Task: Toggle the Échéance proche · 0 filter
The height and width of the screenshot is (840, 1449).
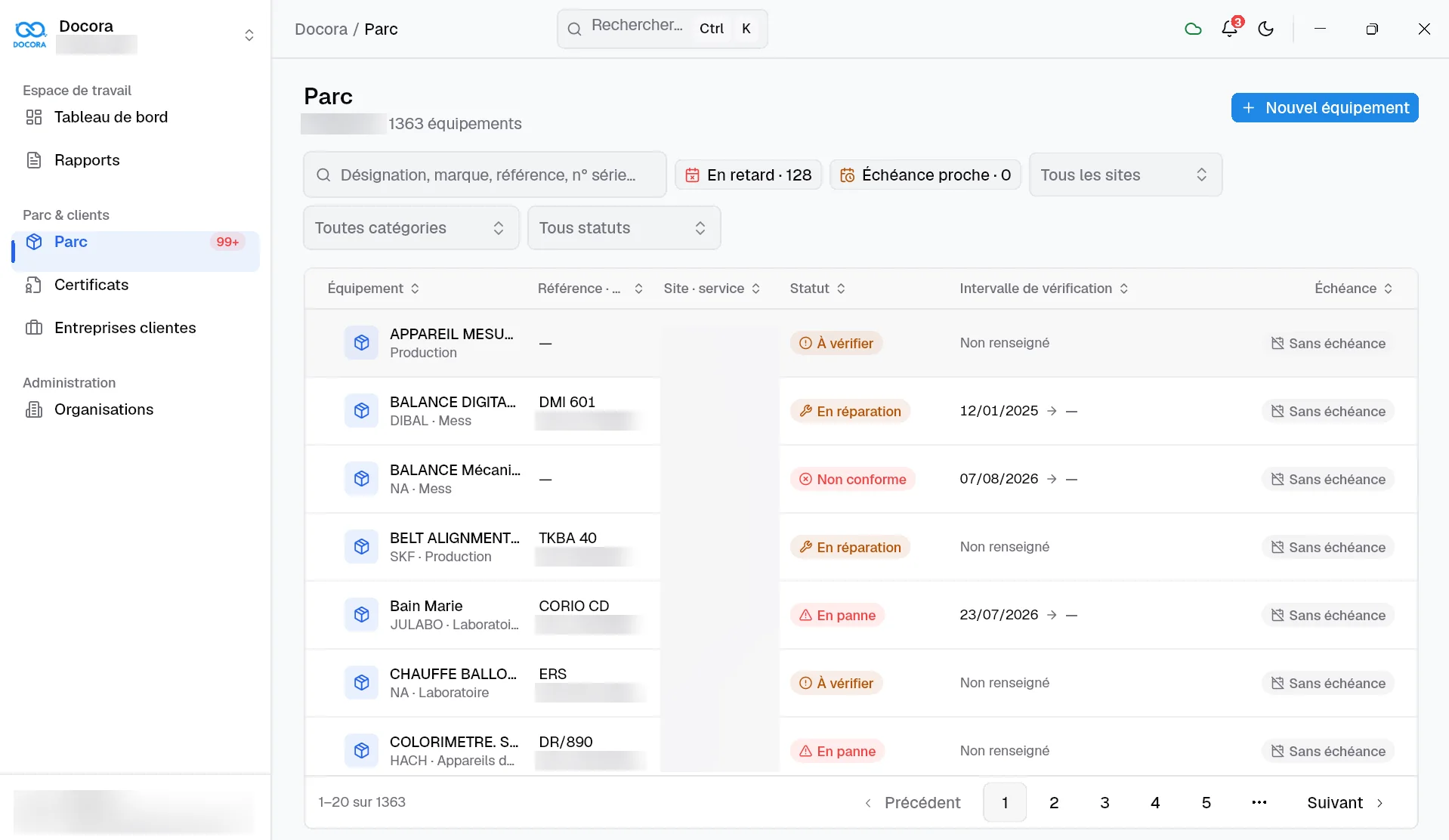Action: point(925,174)
